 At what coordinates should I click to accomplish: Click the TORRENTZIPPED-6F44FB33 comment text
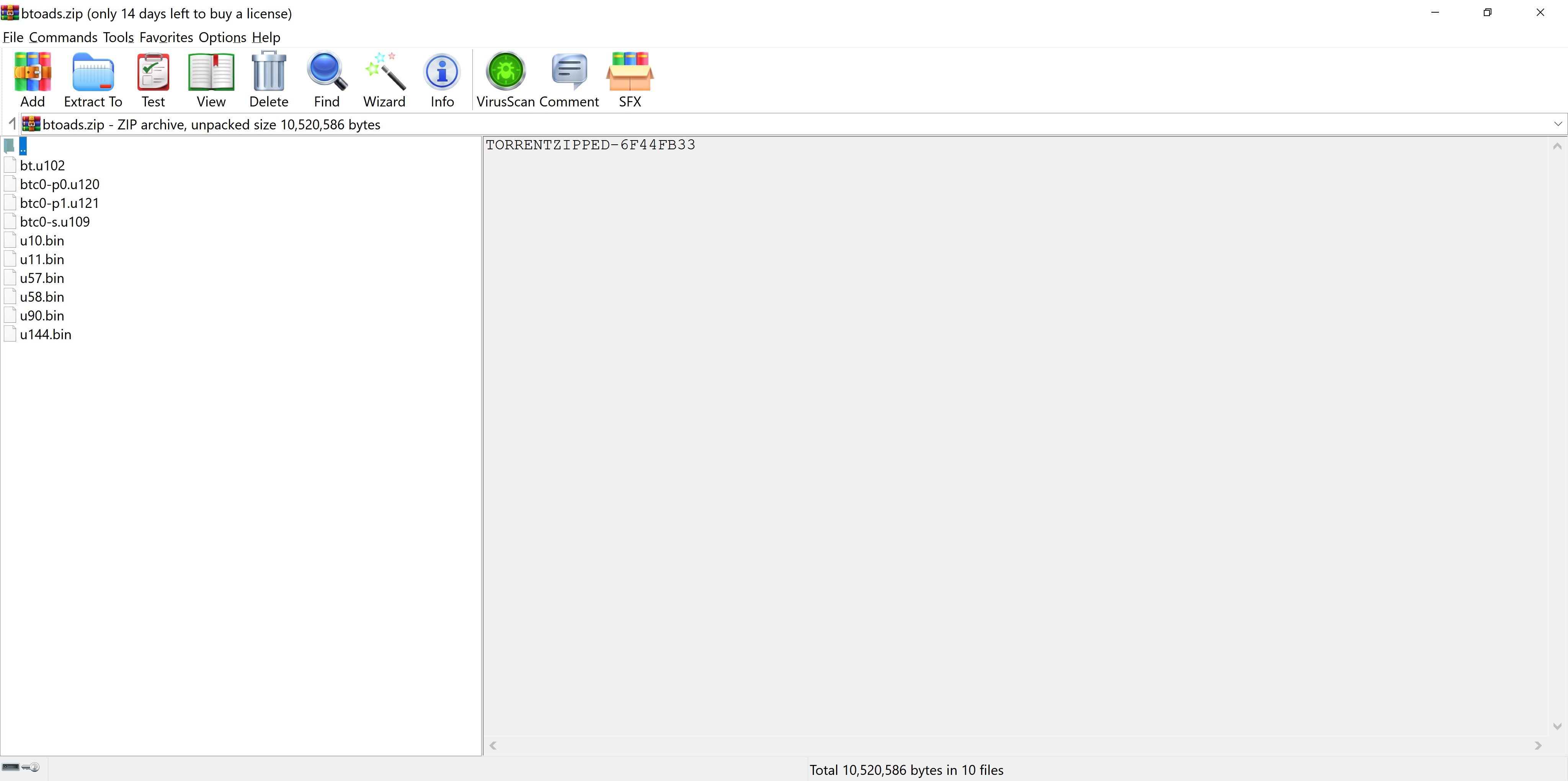pyautogui.click(x=590, y=145)
